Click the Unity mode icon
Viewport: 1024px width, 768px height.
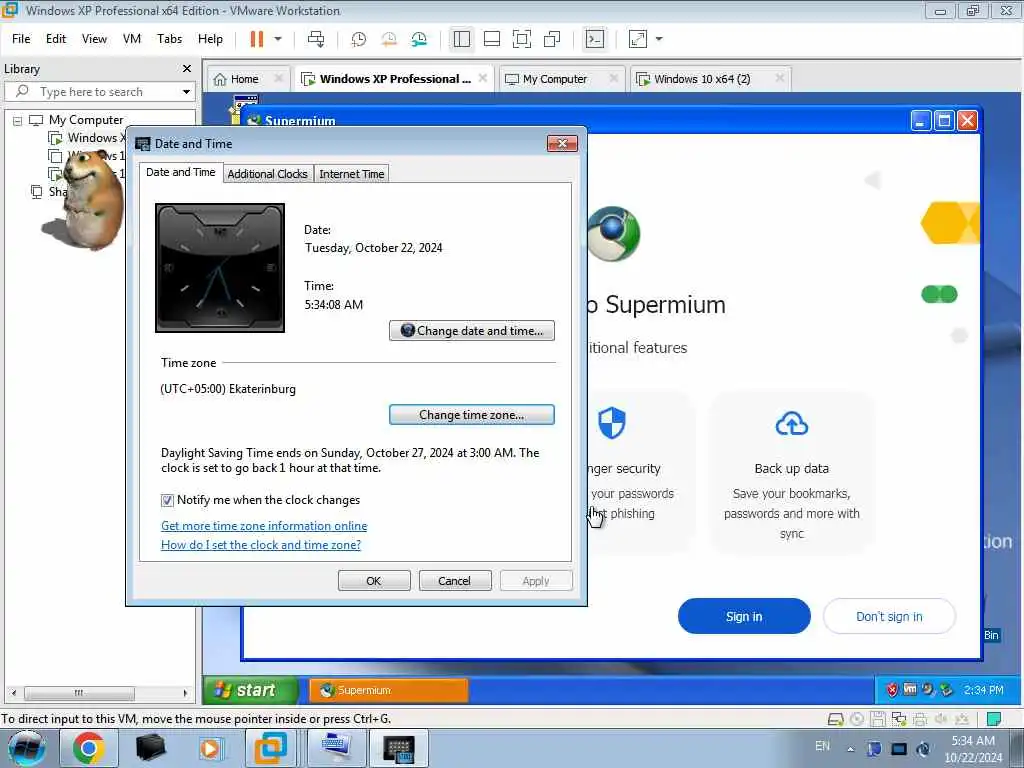pyautogui.click(x=552, y=39)
